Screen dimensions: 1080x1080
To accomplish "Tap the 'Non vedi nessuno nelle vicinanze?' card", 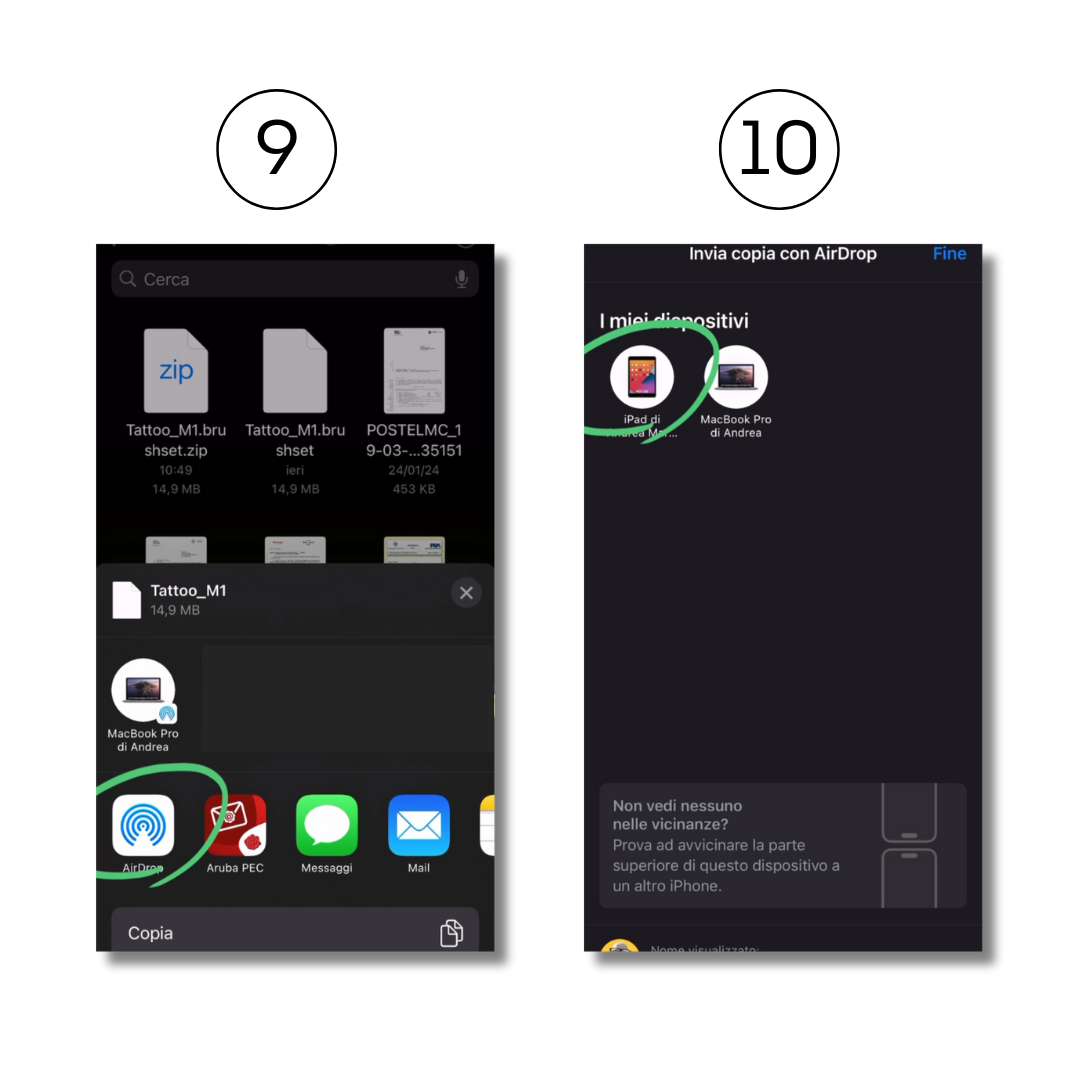I will click(x=782, y=845).
